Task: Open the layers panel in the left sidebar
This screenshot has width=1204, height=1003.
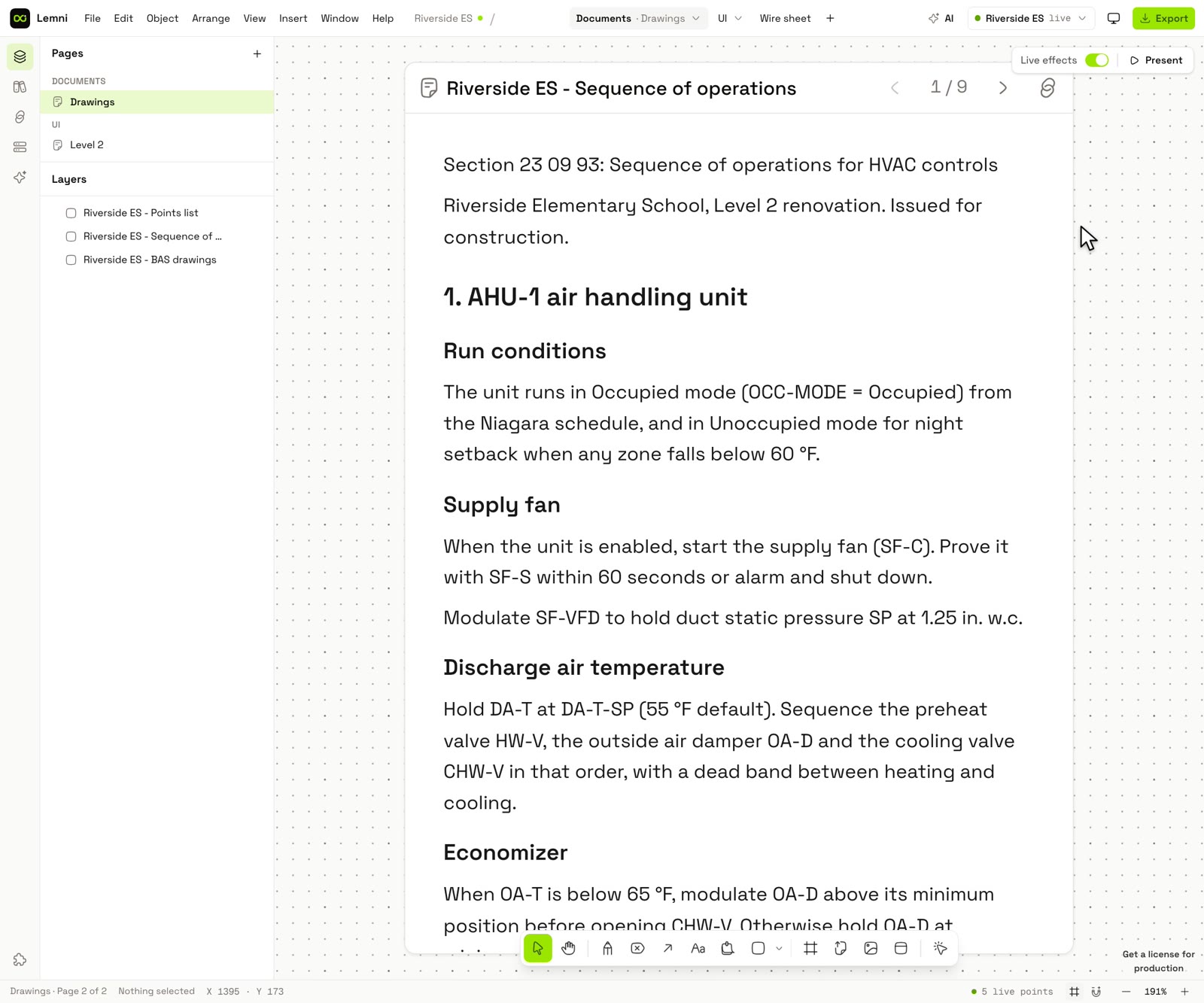Action: (x=20, y=56)
